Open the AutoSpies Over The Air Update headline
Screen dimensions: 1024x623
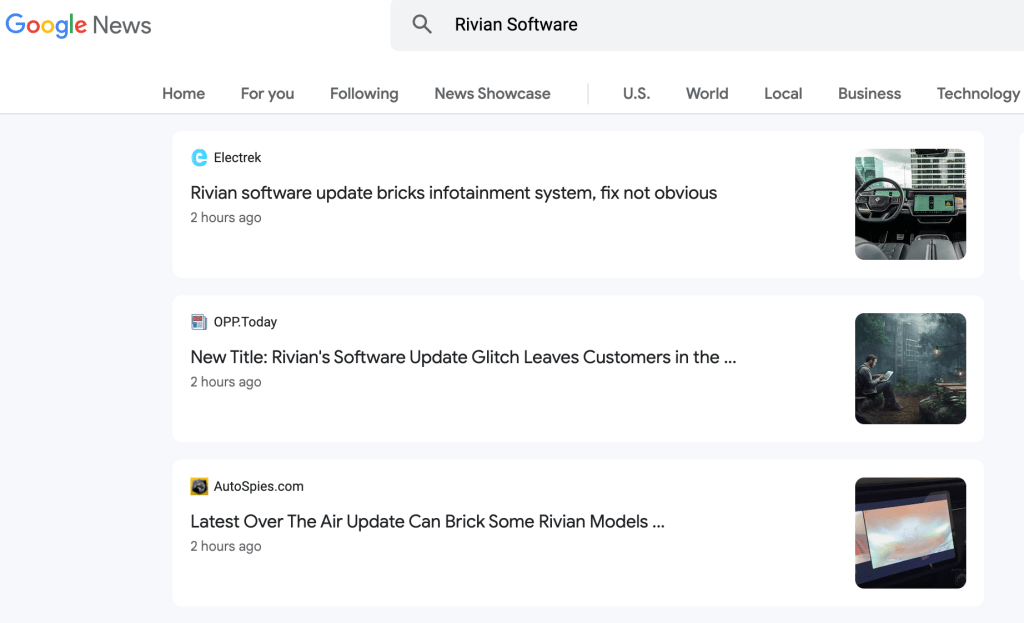coord(427,521)
